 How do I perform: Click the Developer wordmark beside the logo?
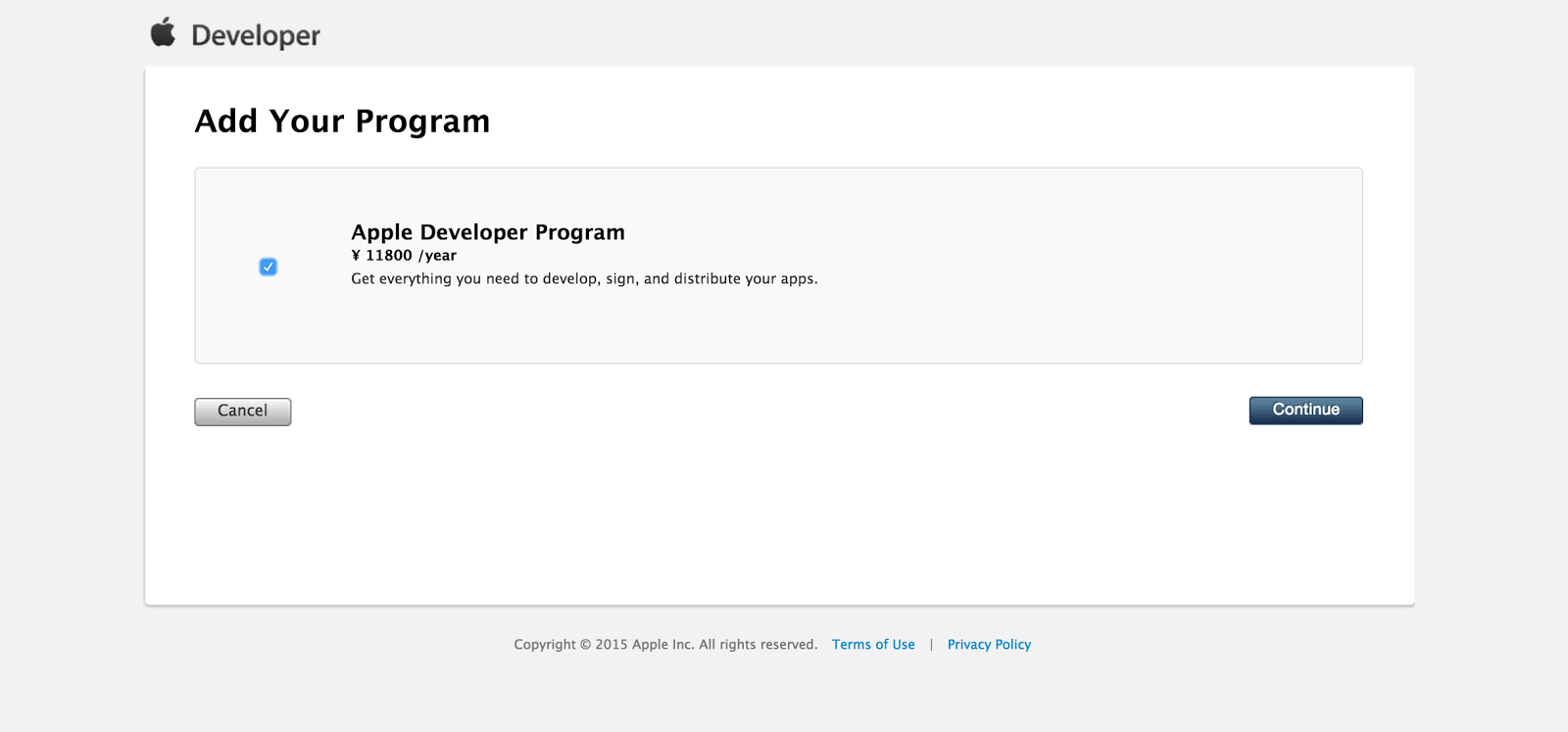tap(256, 36)
